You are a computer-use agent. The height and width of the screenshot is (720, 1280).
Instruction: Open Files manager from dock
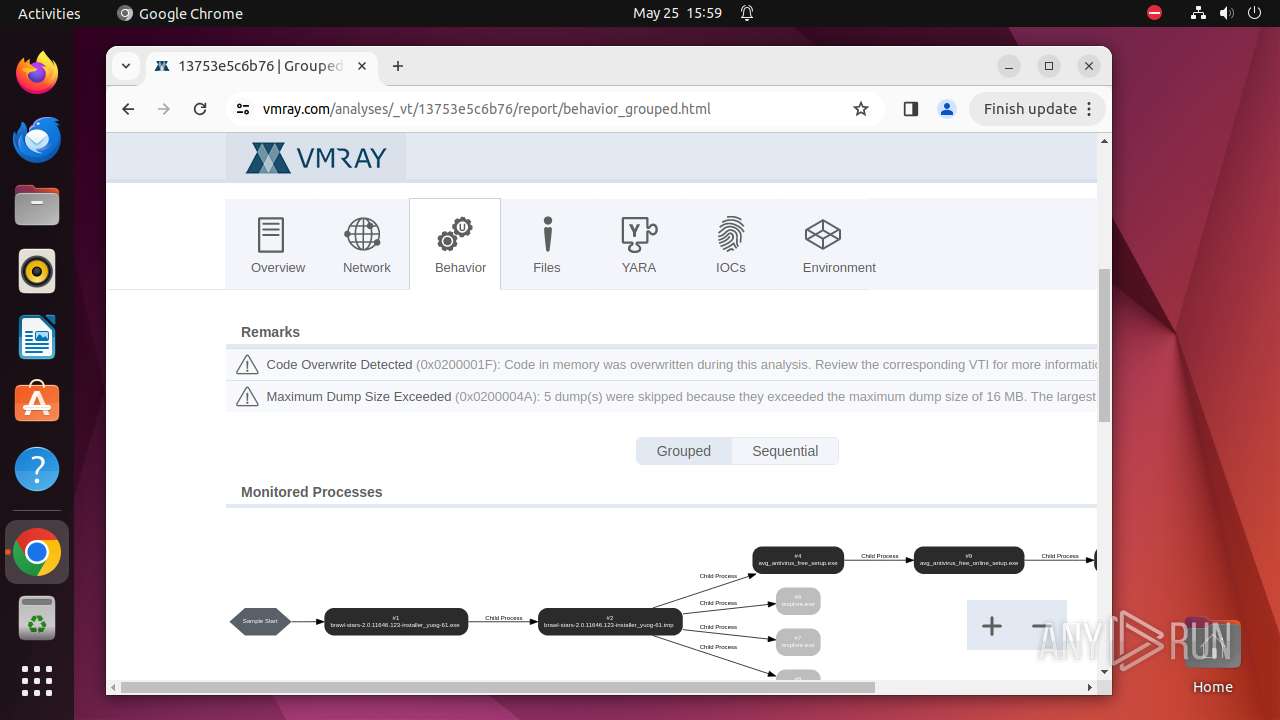click(37, 205)
